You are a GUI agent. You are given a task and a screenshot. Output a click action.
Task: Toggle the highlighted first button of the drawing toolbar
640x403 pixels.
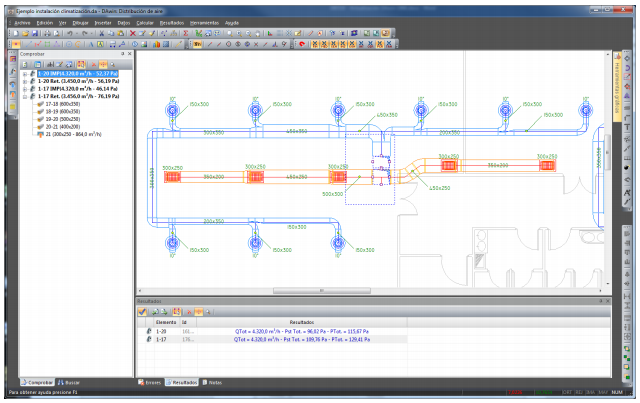[x=16, y=44]
